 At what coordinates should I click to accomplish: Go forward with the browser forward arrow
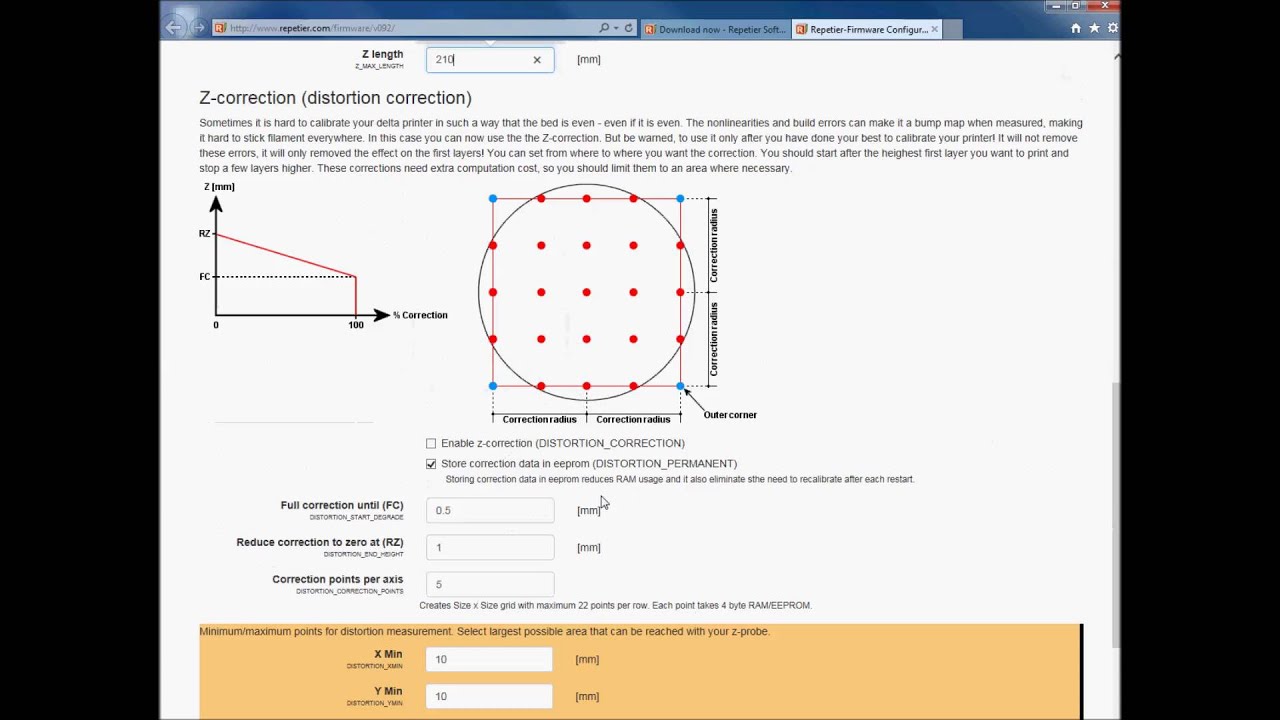pyautogui.click(x=198, y=28)
